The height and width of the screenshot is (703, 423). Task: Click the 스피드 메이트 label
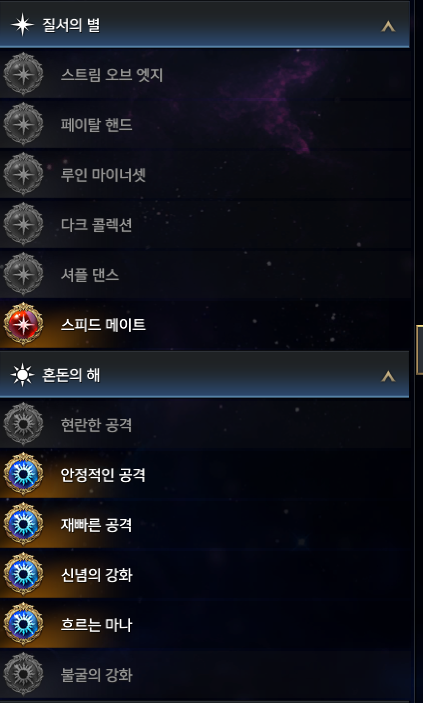(103, 325)
